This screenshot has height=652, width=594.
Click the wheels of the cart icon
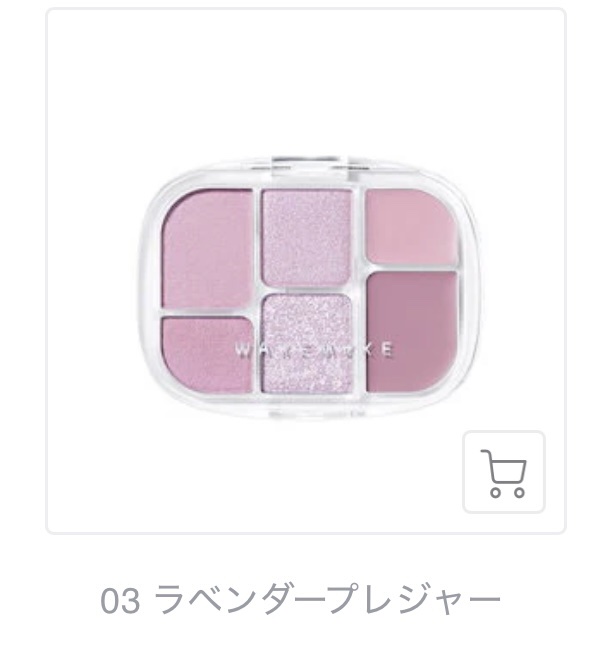507,492
